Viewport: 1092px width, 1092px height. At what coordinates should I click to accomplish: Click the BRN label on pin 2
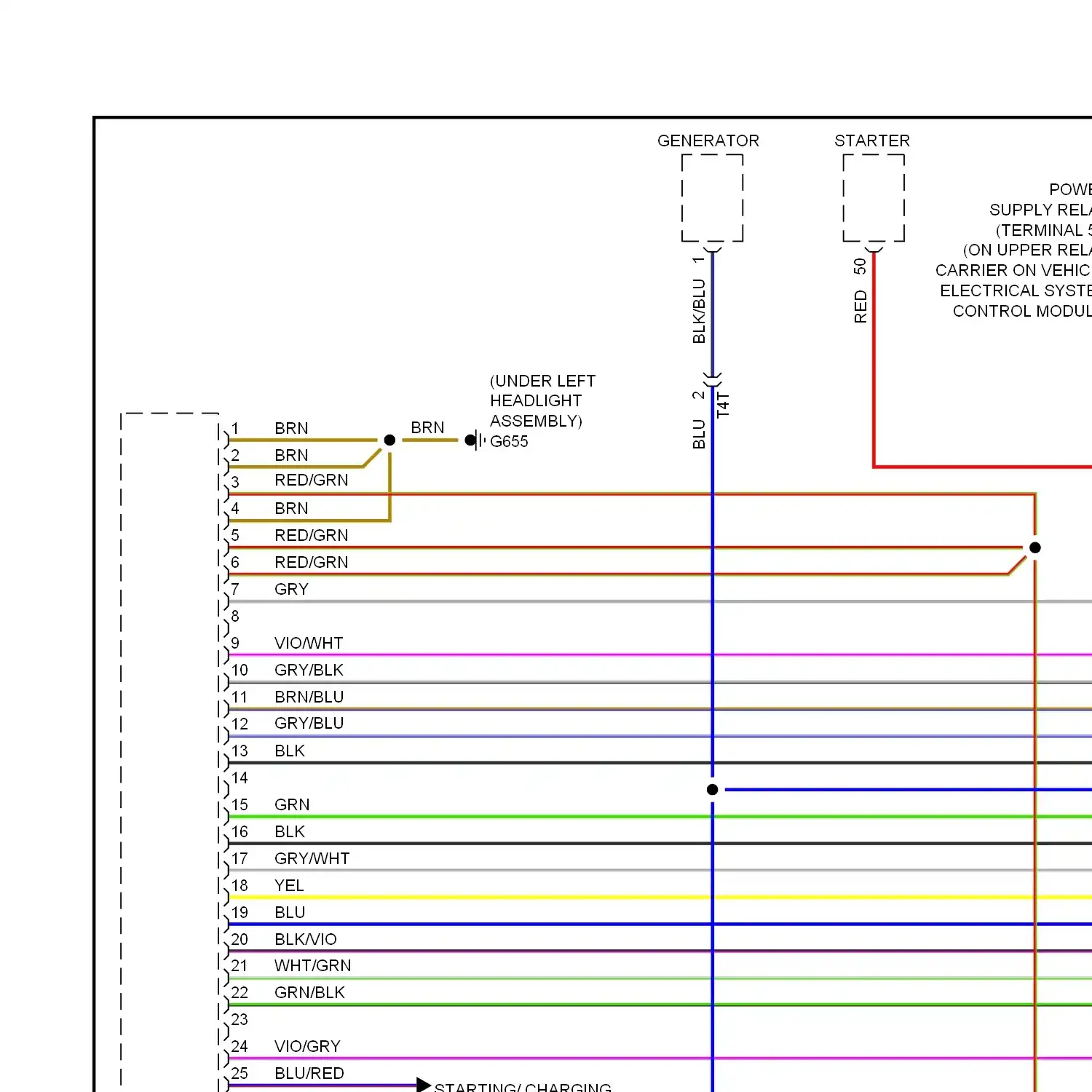point(291,455)
